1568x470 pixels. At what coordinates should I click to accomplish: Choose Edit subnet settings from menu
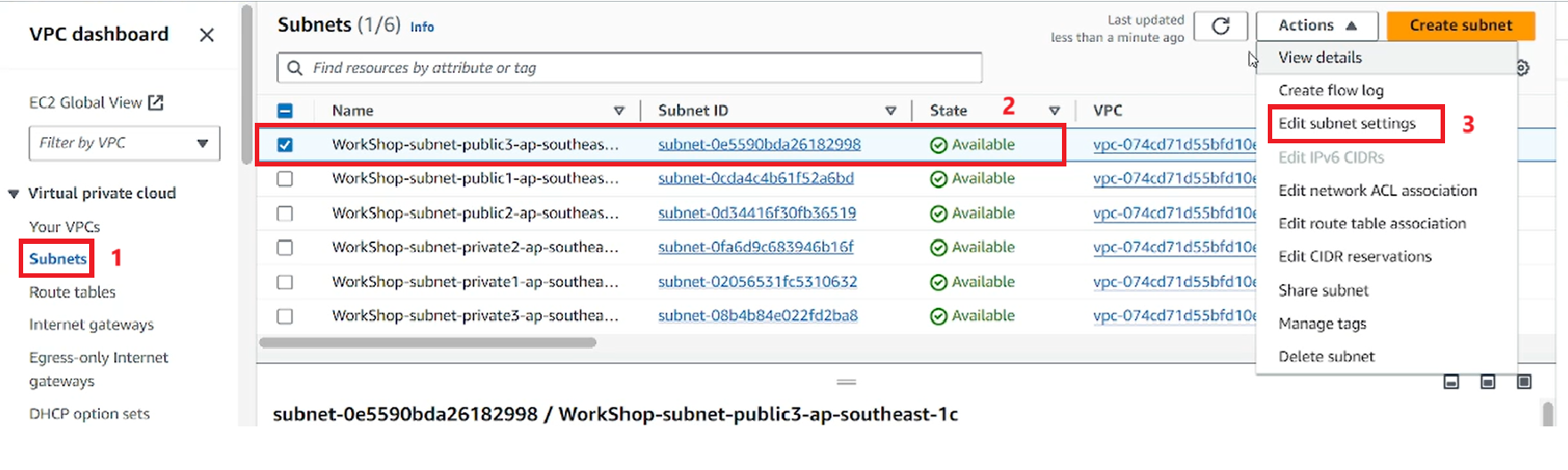[x=1347, y=124]
